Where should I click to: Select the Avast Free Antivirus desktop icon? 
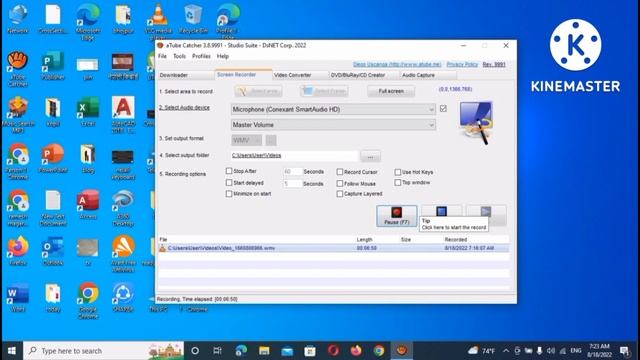pyautogui.click(x=123, y=254)
